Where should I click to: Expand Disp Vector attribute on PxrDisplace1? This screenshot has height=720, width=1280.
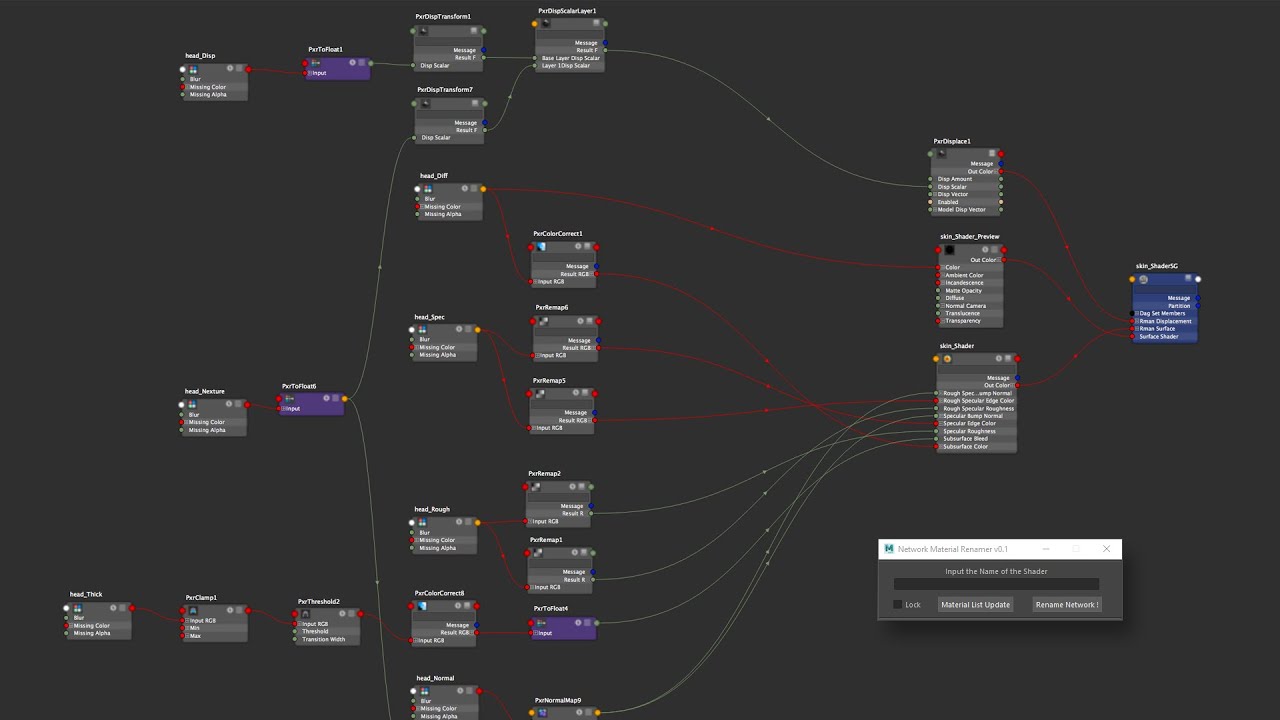(x=937, y=194)
